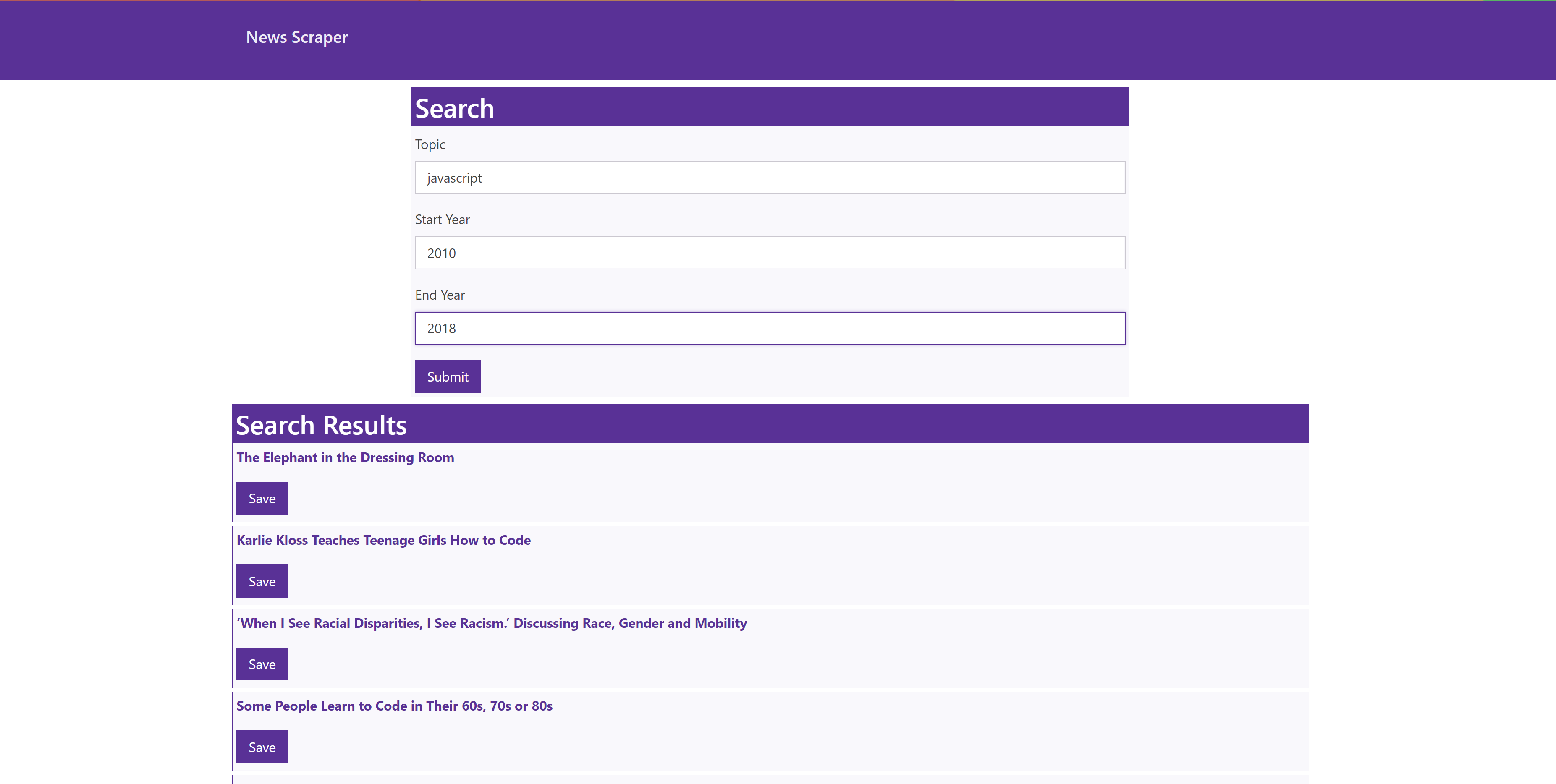Open article The Elephant in the Dressing Room

[345, 457]
